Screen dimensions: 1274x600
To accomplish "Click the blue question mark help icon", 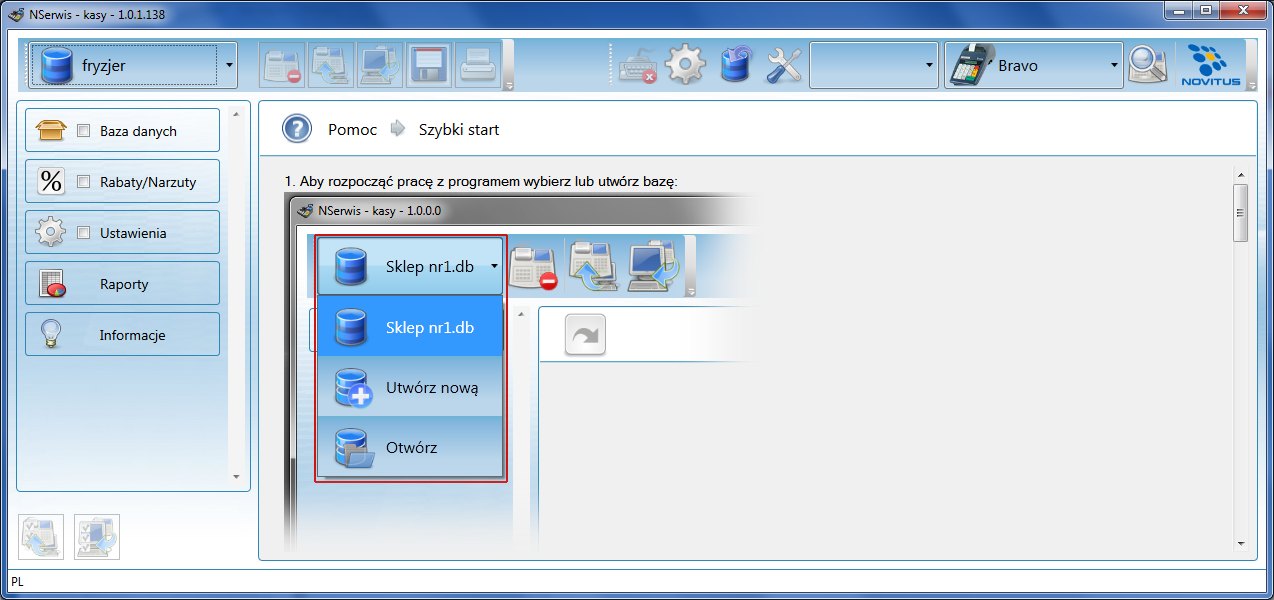I will click(x=297, y=129).
